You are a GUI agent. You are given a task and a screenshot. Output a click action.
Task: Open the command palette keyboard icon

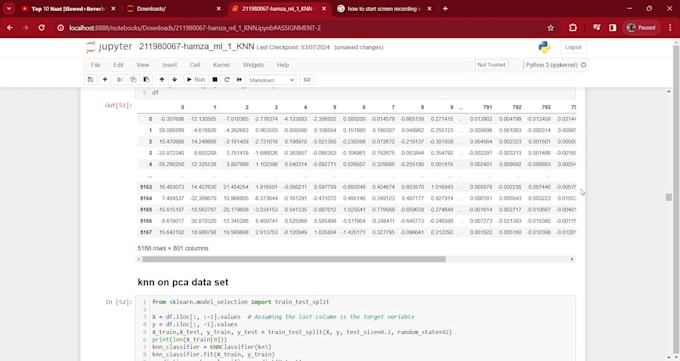(x=307, y=80)
